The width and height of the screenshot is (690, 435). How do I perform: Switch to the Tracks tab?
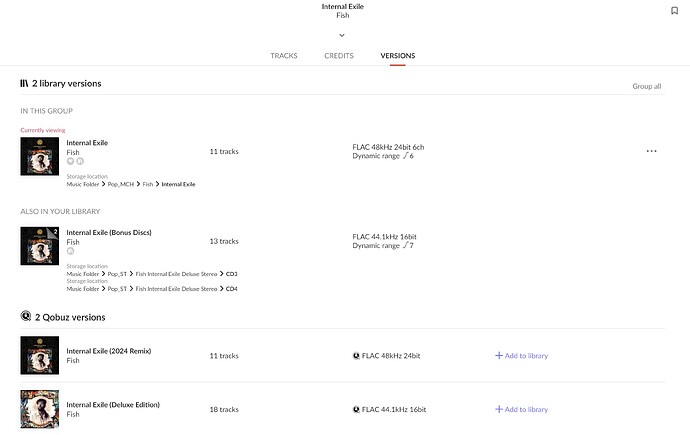(x=284, y=55)
